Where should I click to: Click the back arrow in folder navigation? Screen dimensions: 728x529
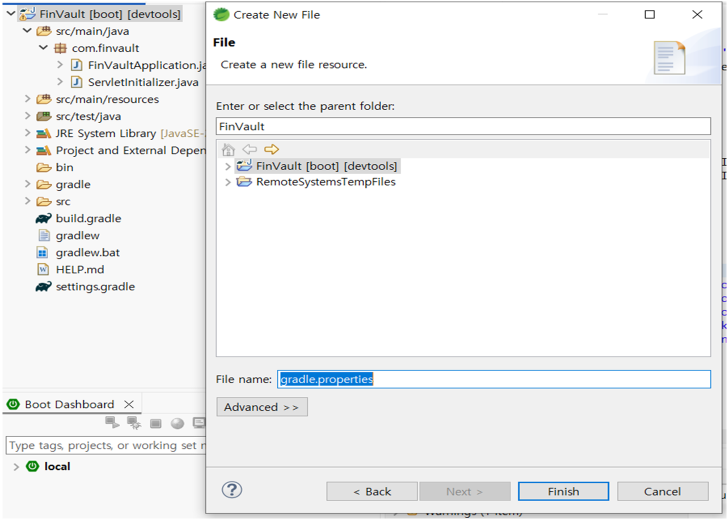(x=250, y=149)
